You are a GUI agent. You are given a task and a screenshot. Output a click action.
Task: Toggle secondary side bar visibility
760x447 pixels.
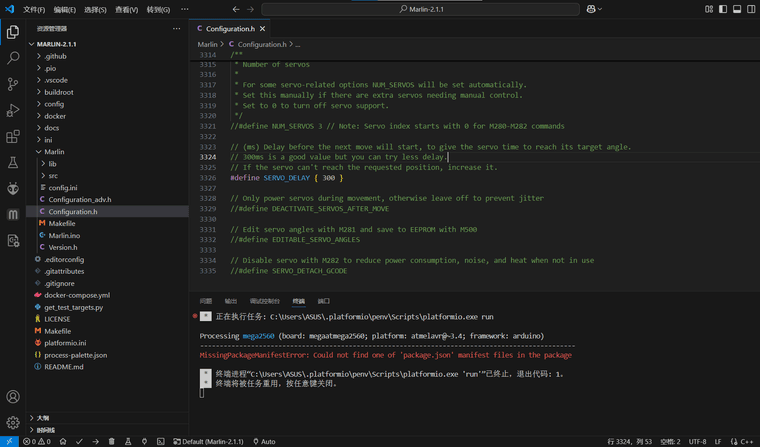pos(751,9)
